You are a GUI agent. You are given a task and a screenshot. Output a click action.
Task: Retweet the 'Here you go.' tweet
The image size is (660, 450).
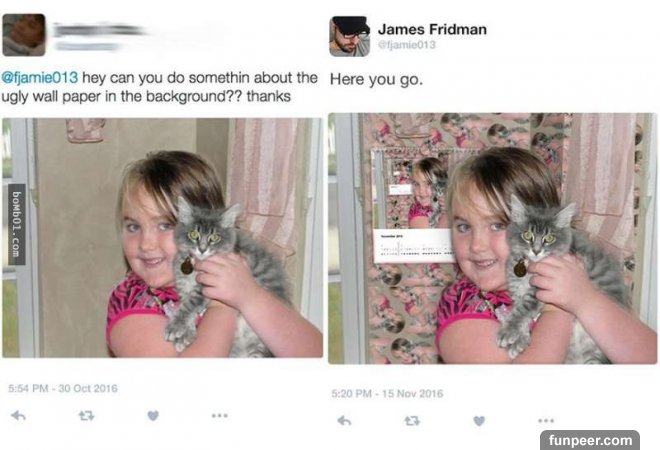pyautogui.click(x=412, y=421)
